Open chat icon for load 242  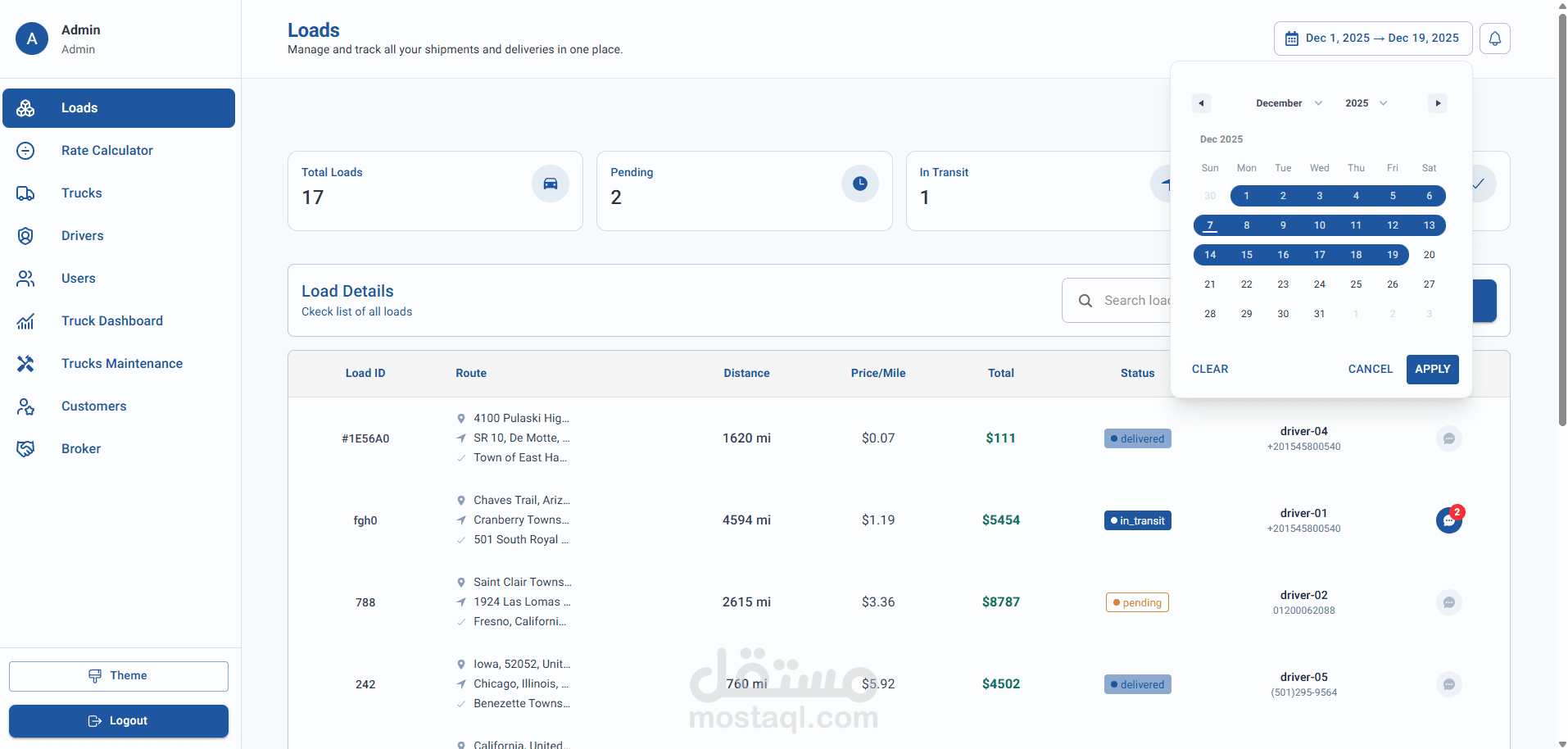tap(1449, 684)
